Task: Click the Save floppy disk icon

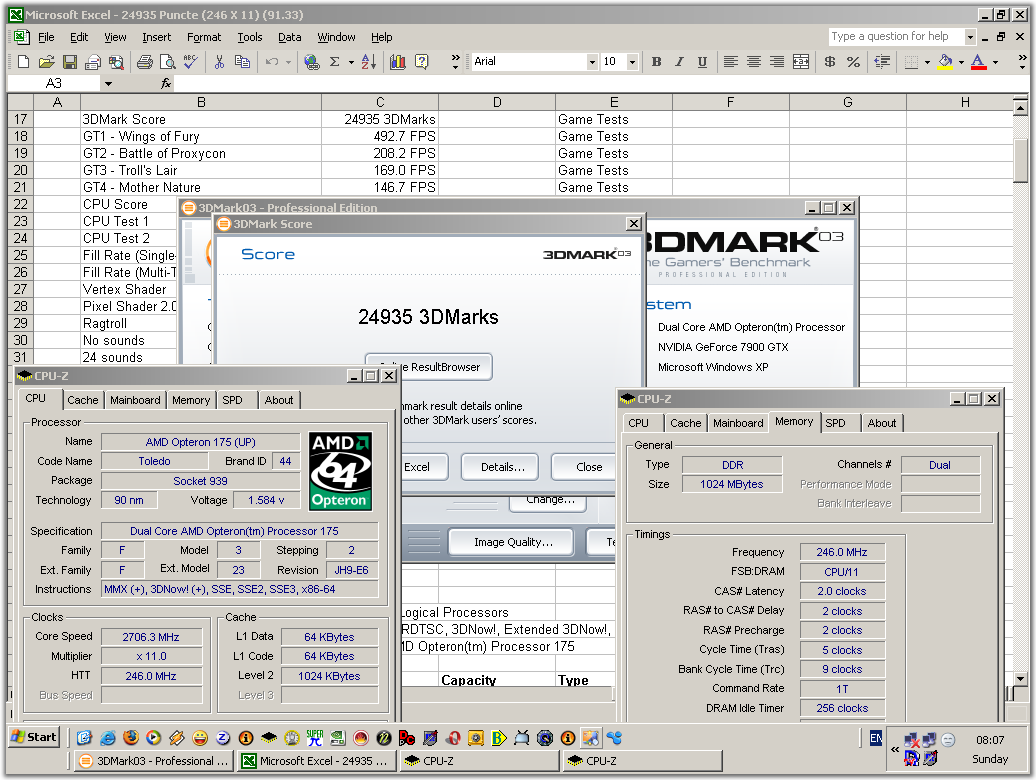Action: [69, 62]
